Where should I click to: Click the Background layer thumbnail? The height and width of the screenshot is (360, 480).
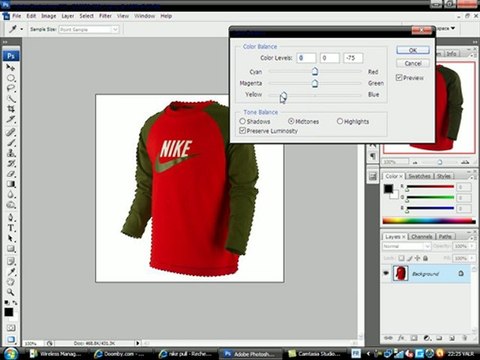(400, 273)
